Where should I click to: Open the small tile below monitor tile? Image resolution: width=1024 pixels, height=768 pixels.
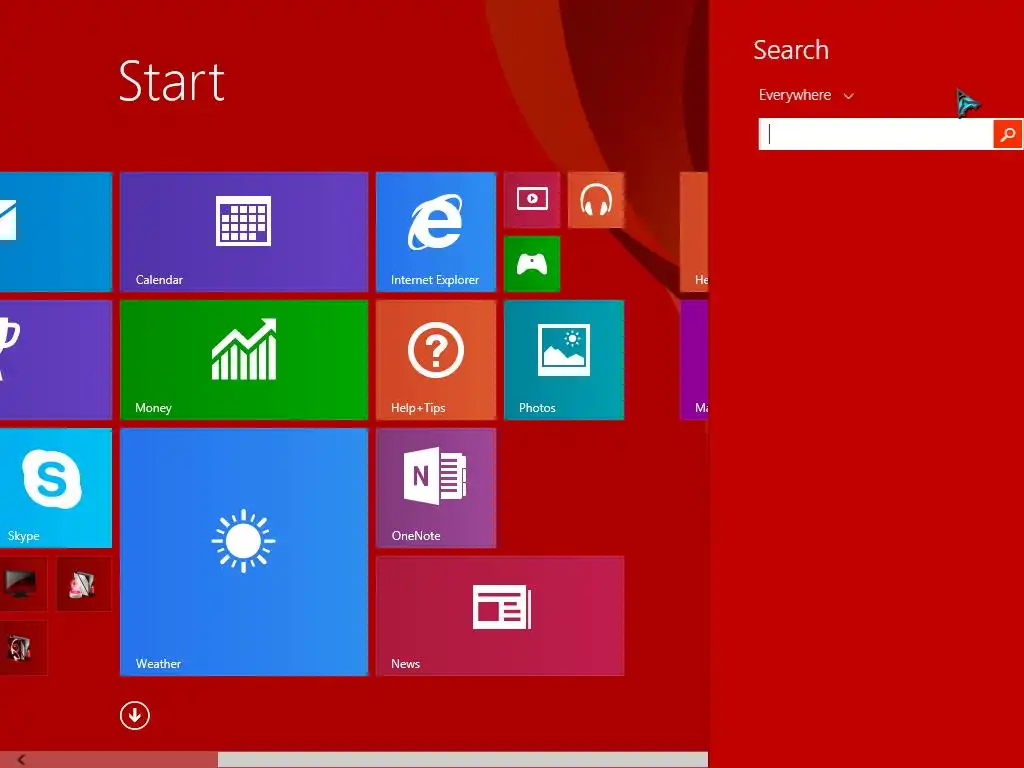point(24,648)
